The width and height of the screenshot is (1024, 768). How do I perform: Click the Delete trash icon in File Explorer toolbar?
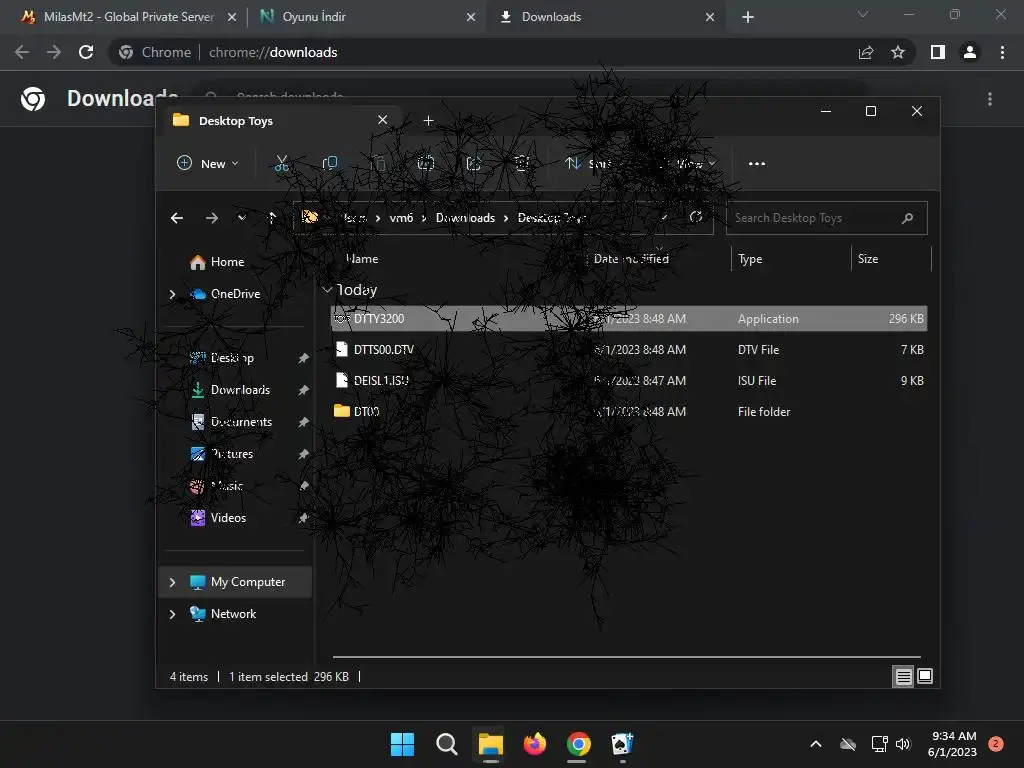click(x=522, y=163)
